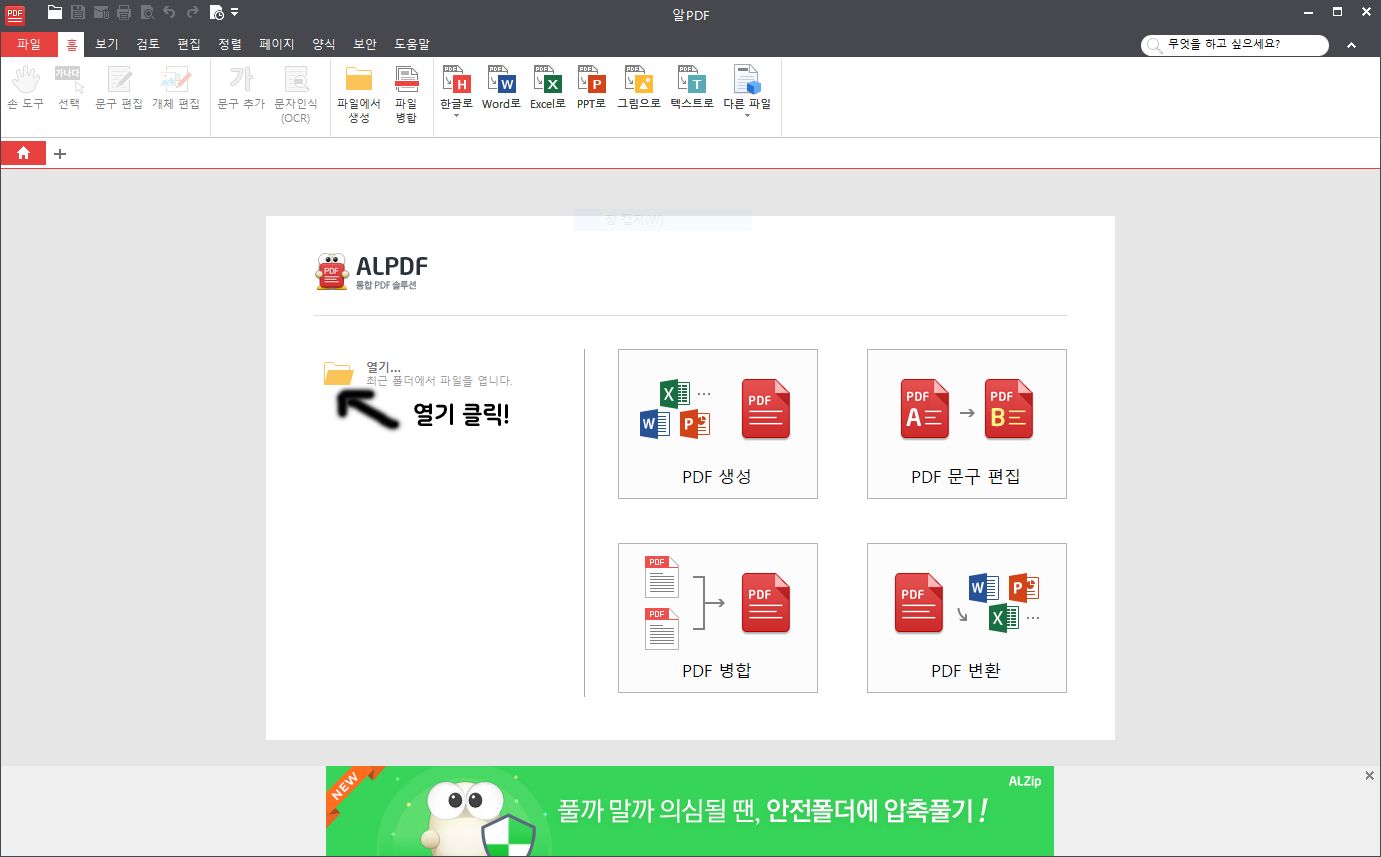1381x857 pixels.
Task: Switch to the 홈 ribbon tab
Action: 71,44
